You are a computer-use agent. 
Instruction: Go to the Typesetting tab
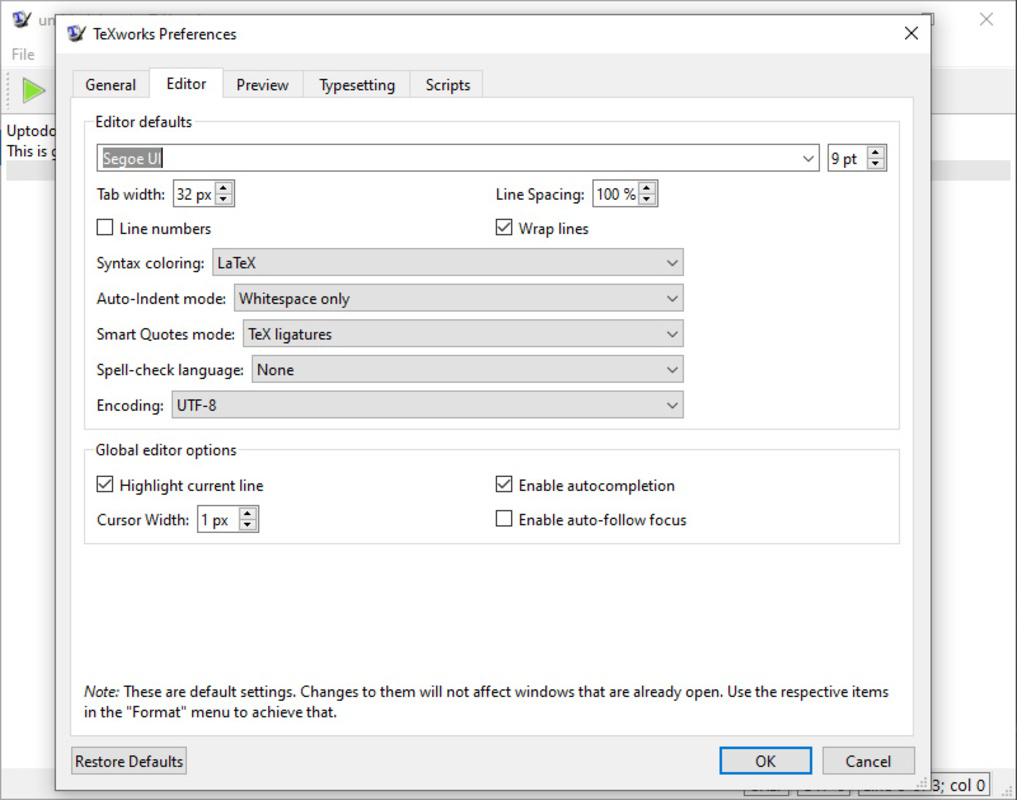click(357, 85)
